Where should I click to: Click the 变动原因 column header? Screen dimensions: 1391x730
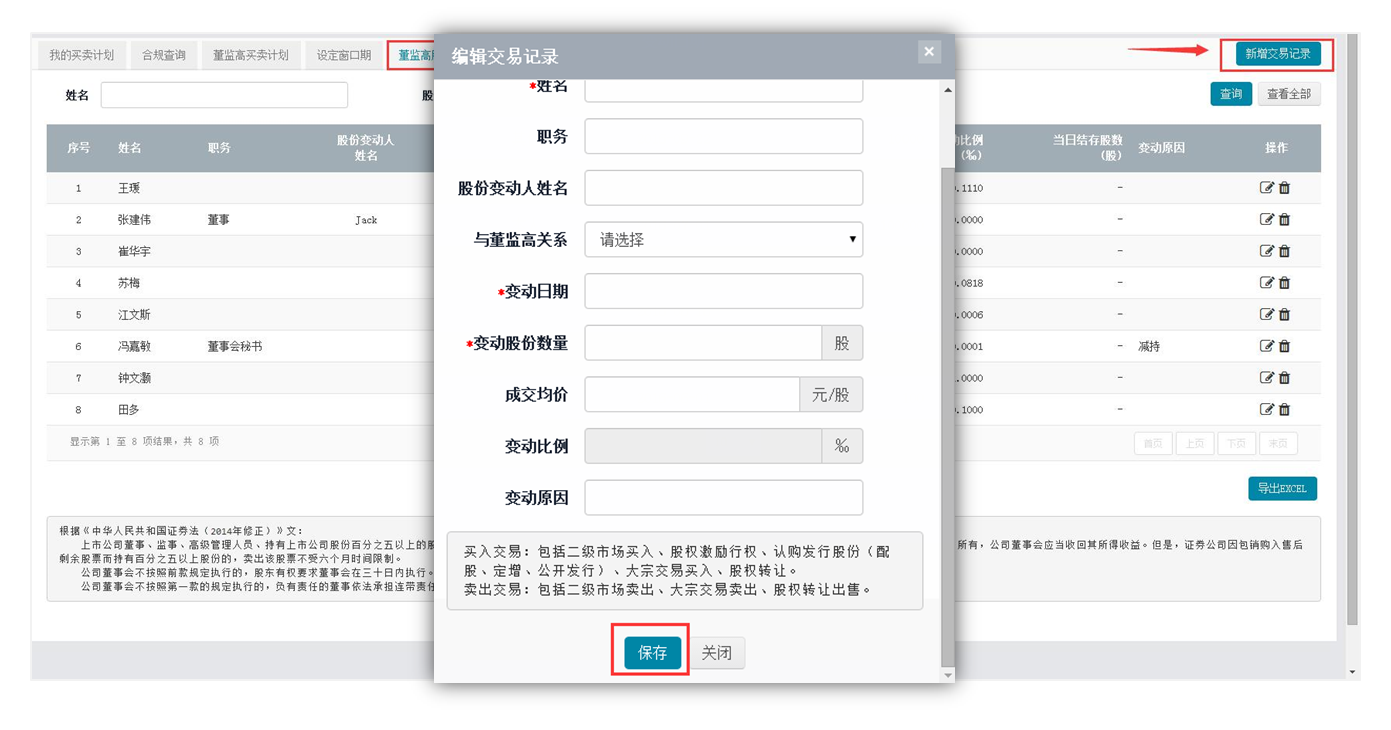click(x=1161, y=148)
